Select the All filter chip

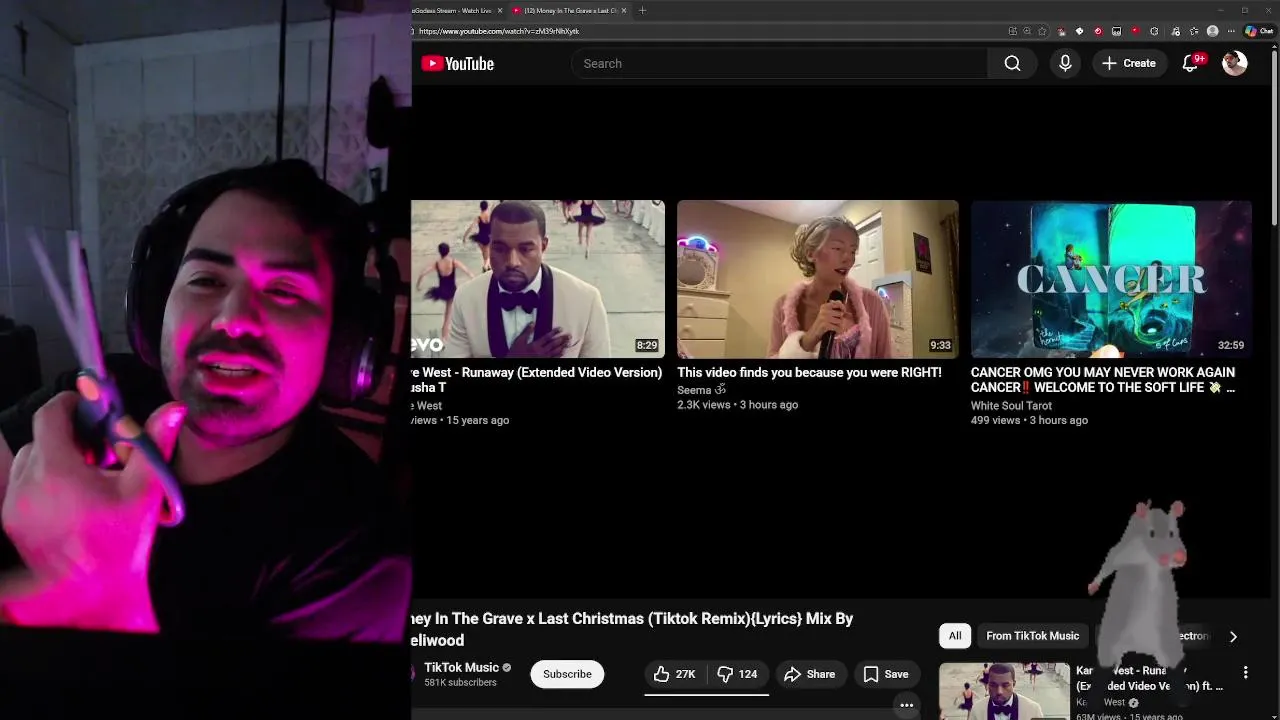955,636
